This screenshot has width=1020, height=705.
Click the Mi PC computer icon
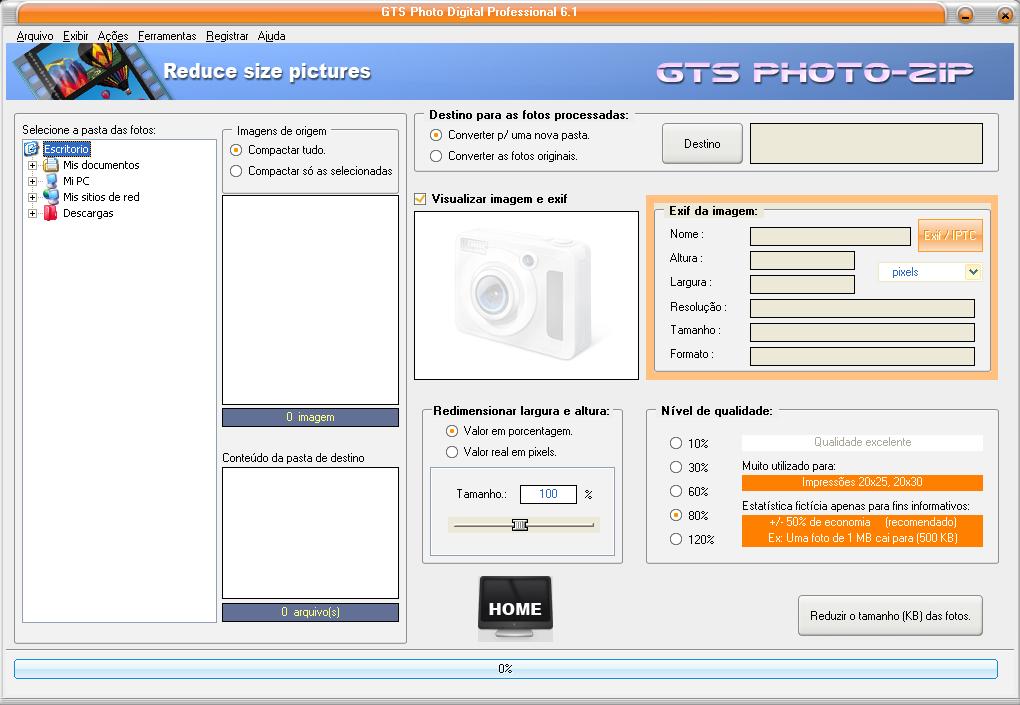tap(51, 181)
